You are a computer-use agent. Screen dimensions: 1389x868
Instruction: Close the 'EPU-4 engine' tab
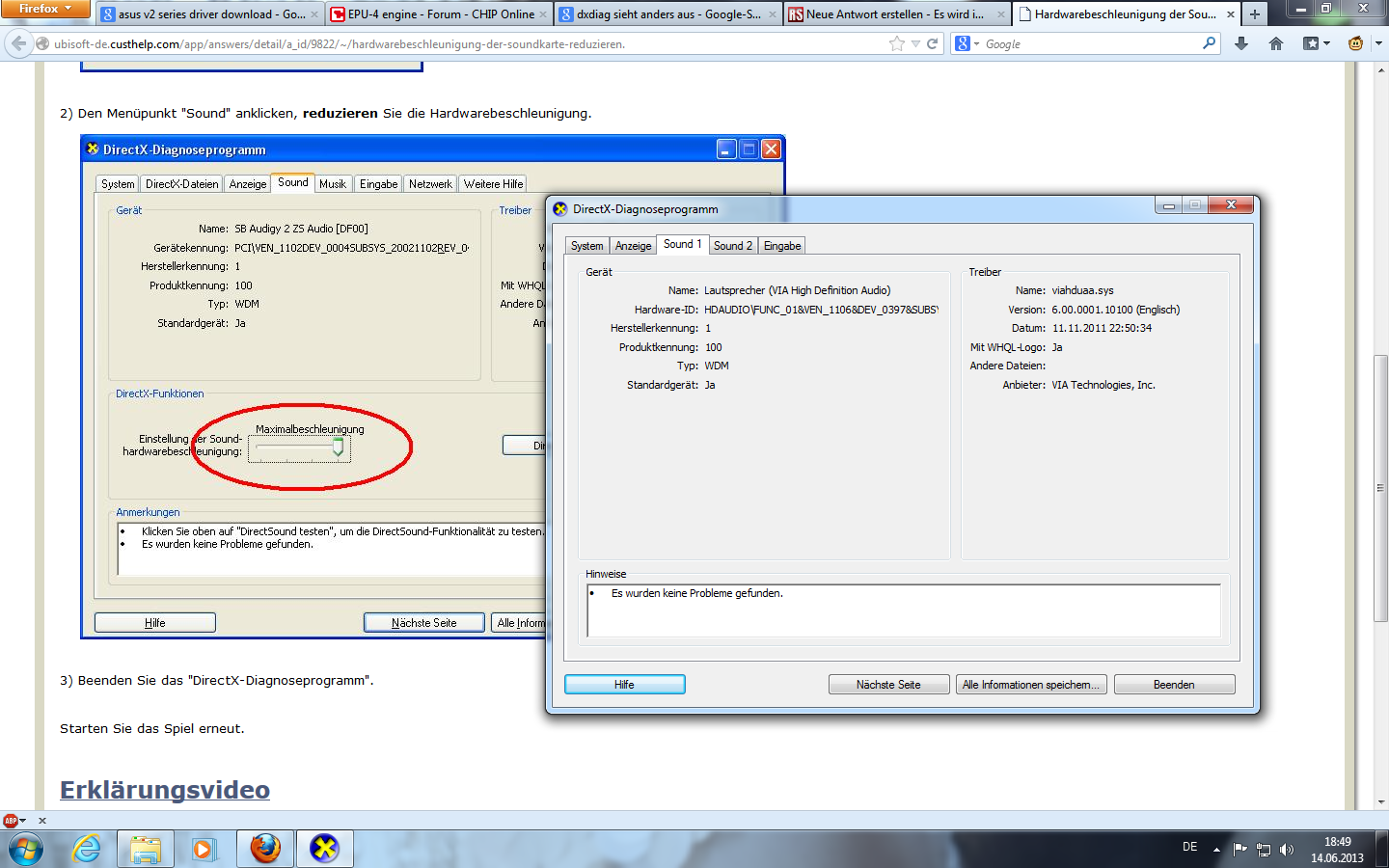(544, 14)
